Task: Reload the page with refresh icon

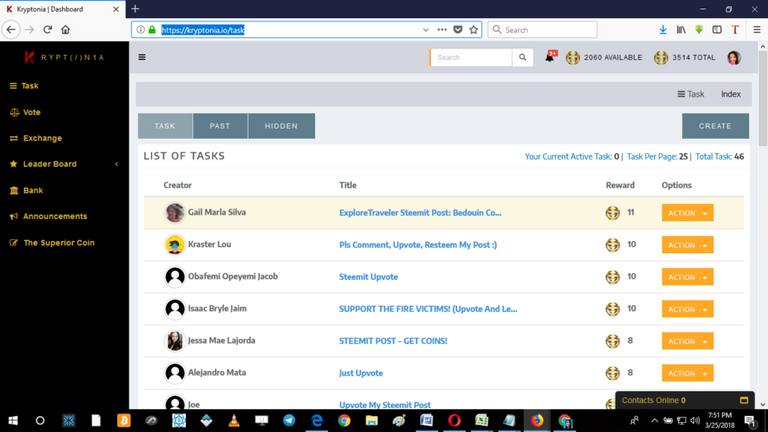Action: 48,30
